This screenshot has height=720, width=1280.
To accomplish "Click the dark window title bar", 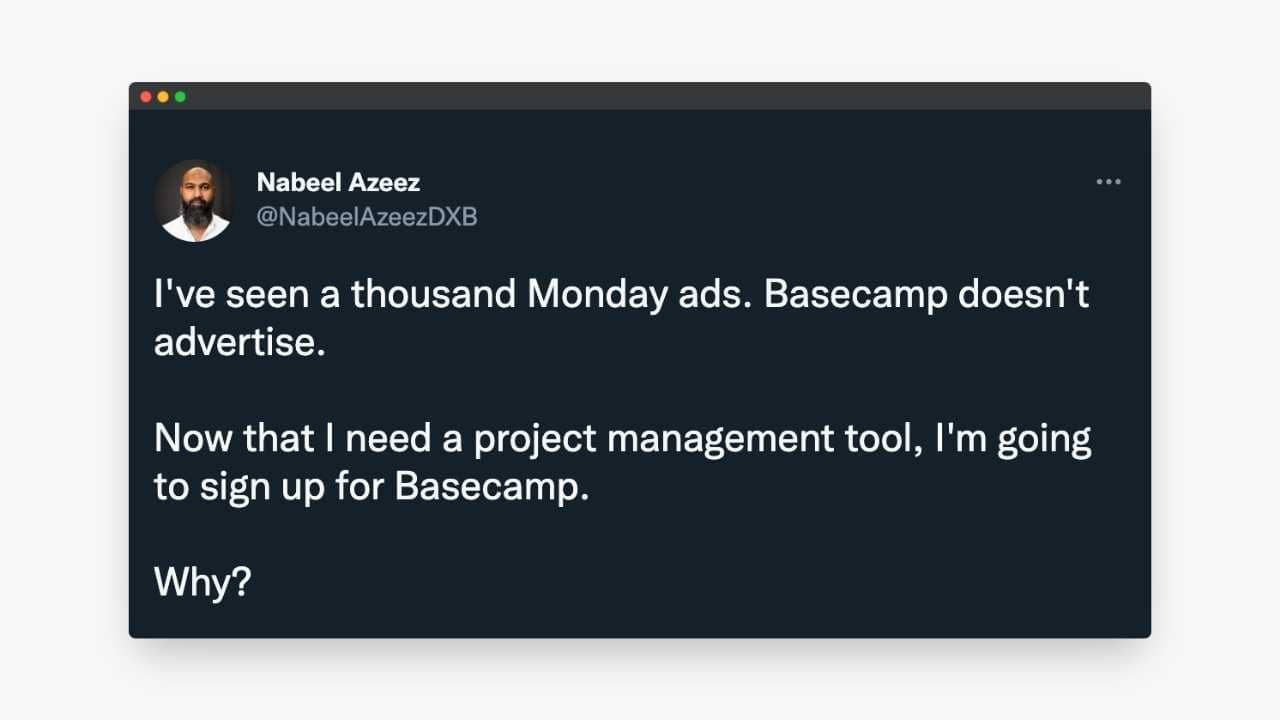I will coord(640,96).
